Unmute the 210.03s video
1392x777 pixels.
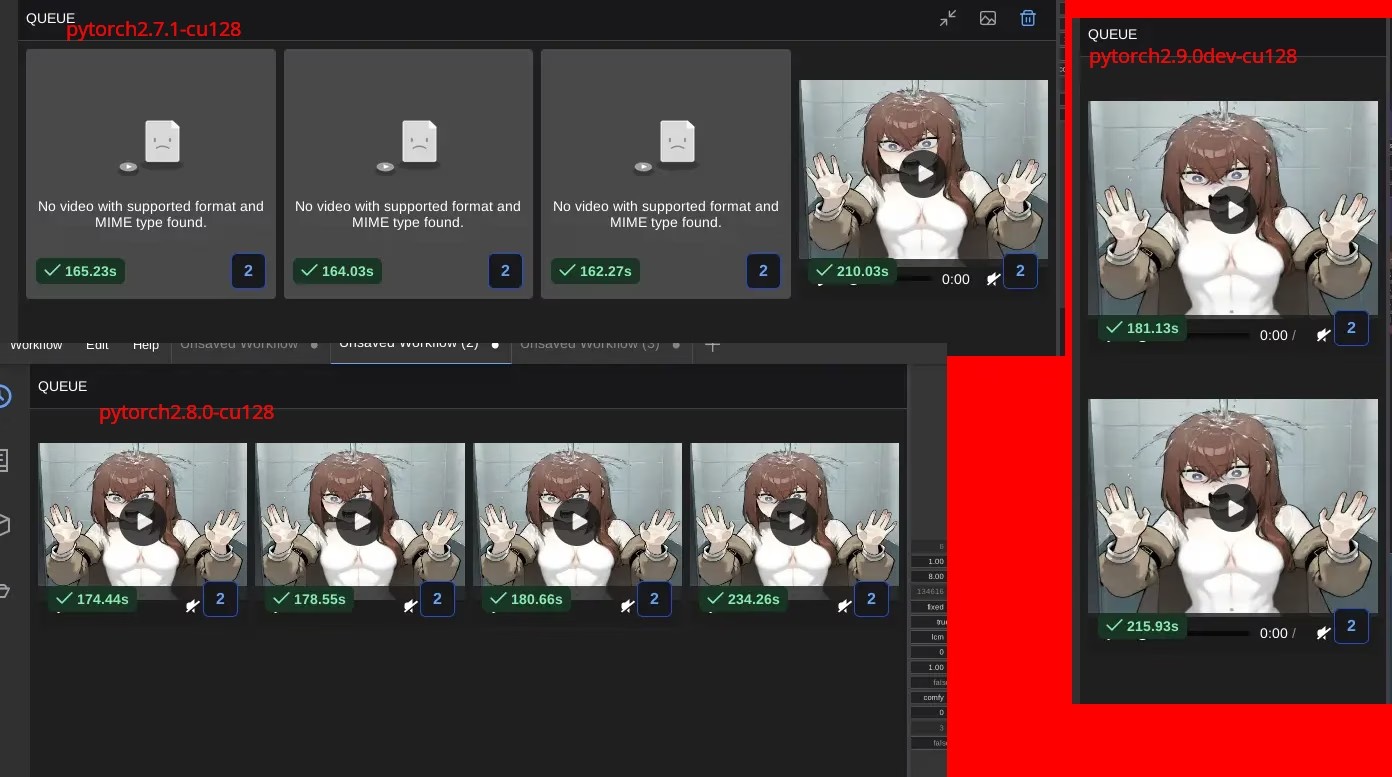(992, 279)
